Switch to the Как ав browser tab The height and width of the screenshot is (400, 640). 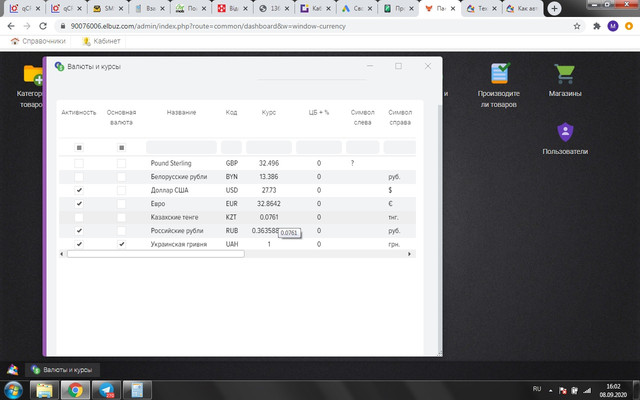[522, 8]
